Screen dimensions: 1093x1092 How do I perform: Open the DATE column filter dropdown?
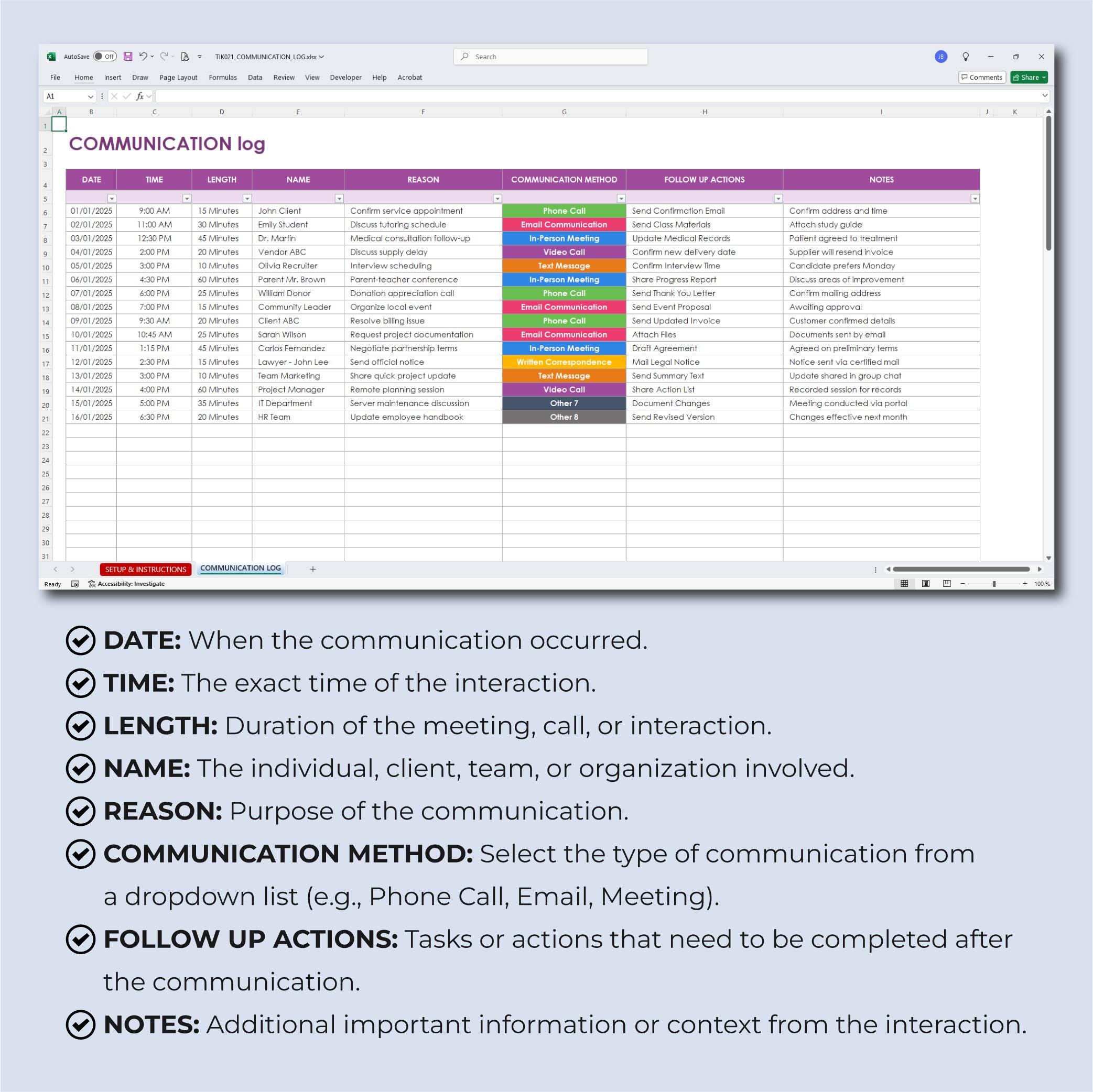click(112, 199)
